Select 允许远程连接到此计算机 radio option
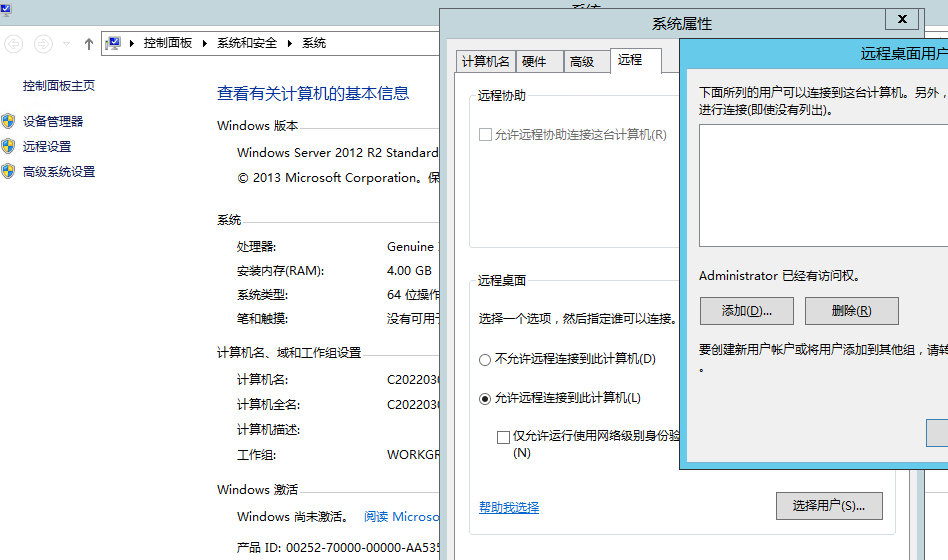 tap(485, 398)
